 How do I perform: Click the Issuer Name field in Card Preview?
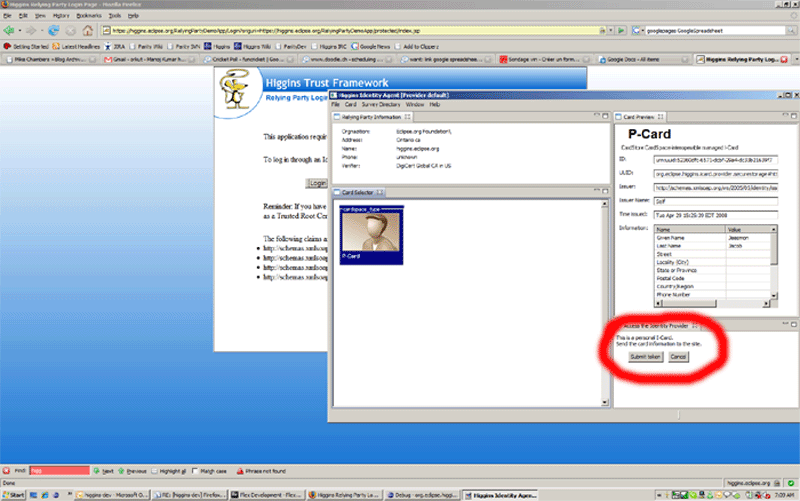[715, 201]
